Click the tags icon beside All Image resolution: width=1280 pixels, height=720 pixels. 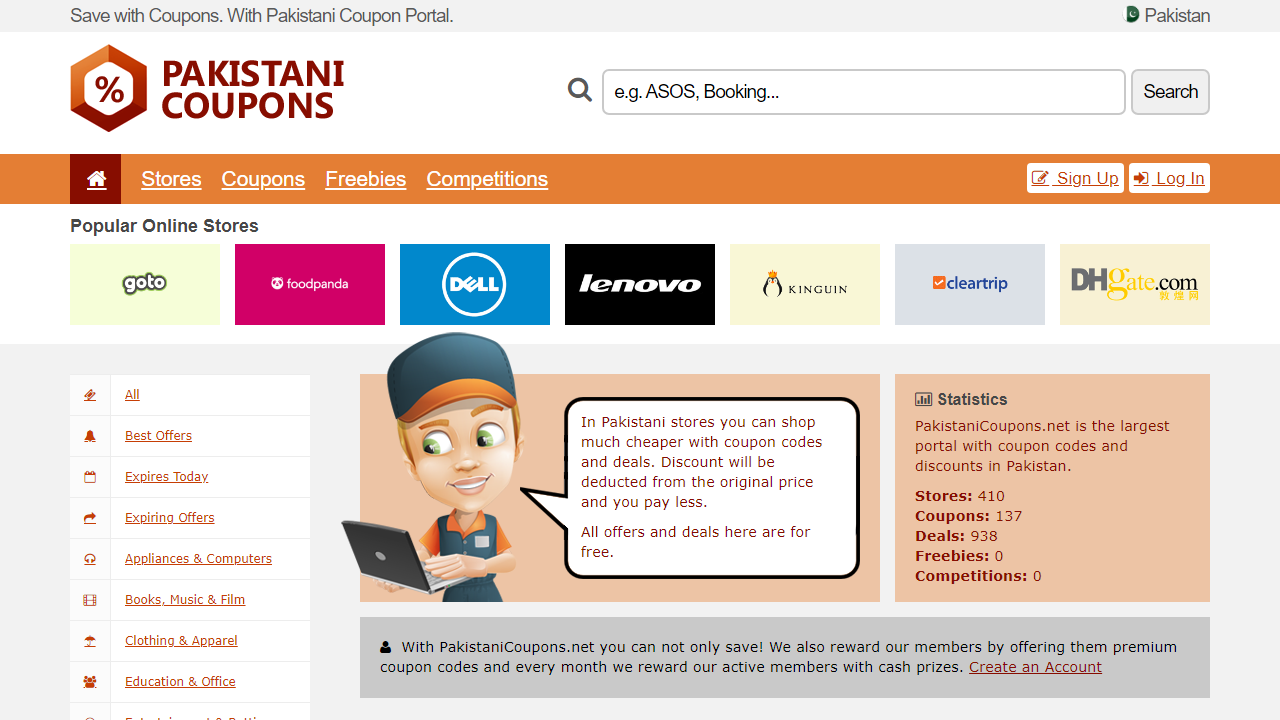pyautogui.click(x=89, y=394)
